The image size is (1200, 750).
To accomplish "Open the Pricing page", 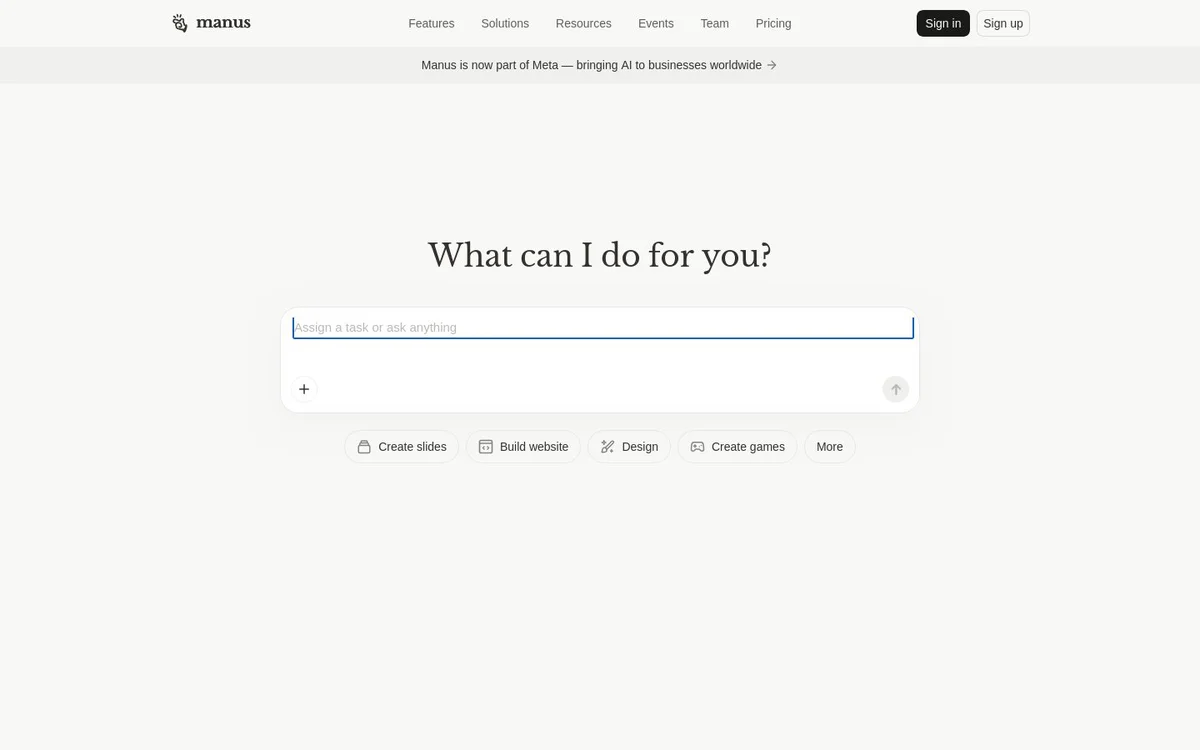I will pyautogui.click(x=774, y=23).
